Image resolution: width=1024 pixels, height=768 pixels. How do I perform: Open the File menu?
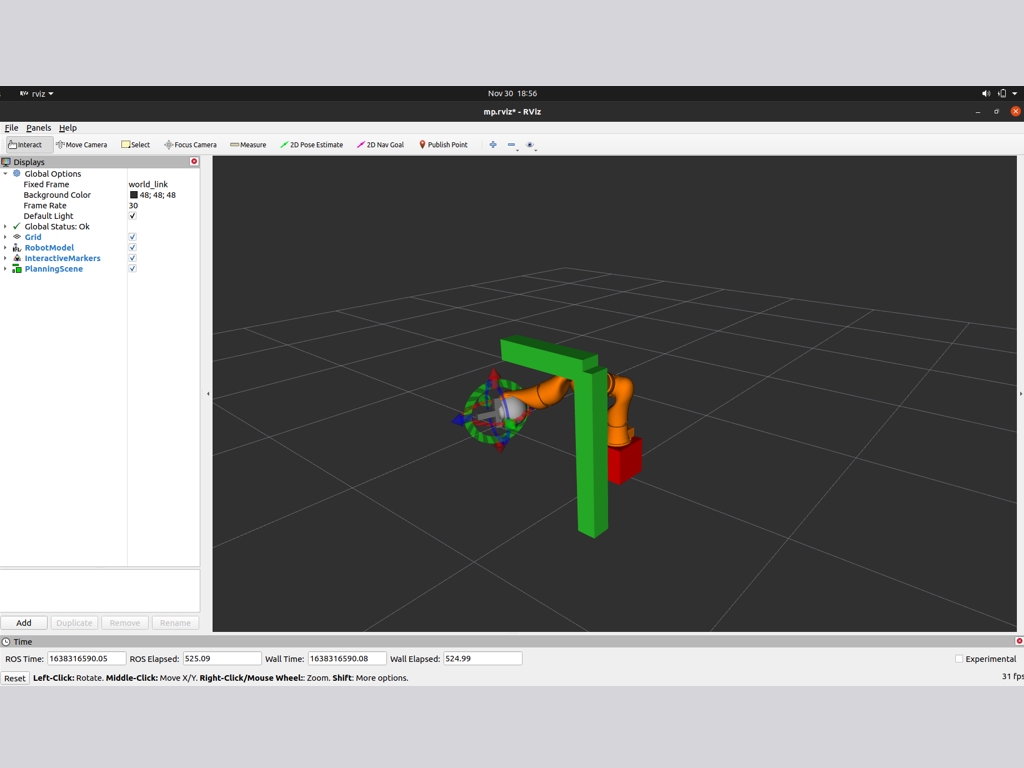(x=11, y=128)
